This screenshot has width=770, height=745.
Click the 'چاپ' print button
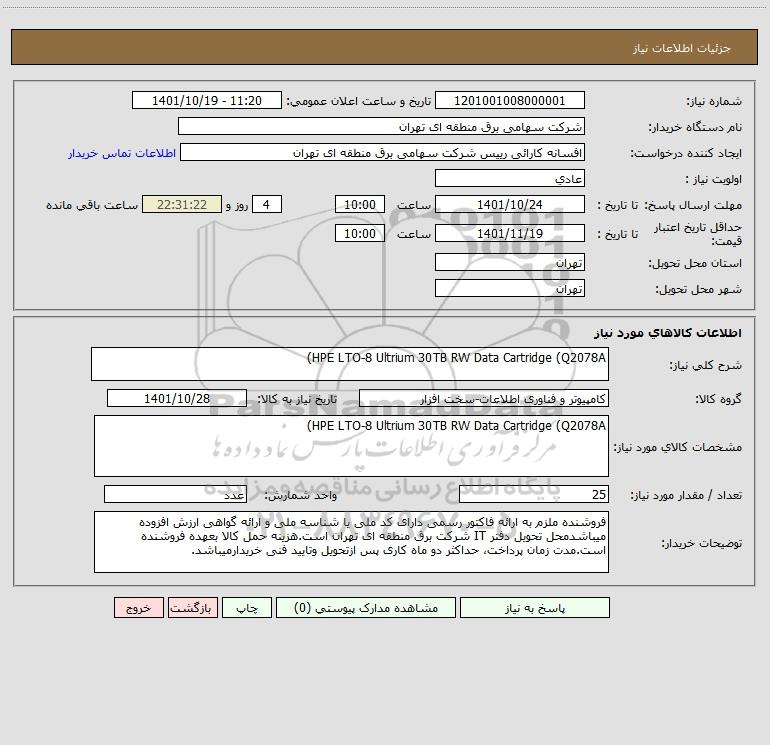point(247,607)
